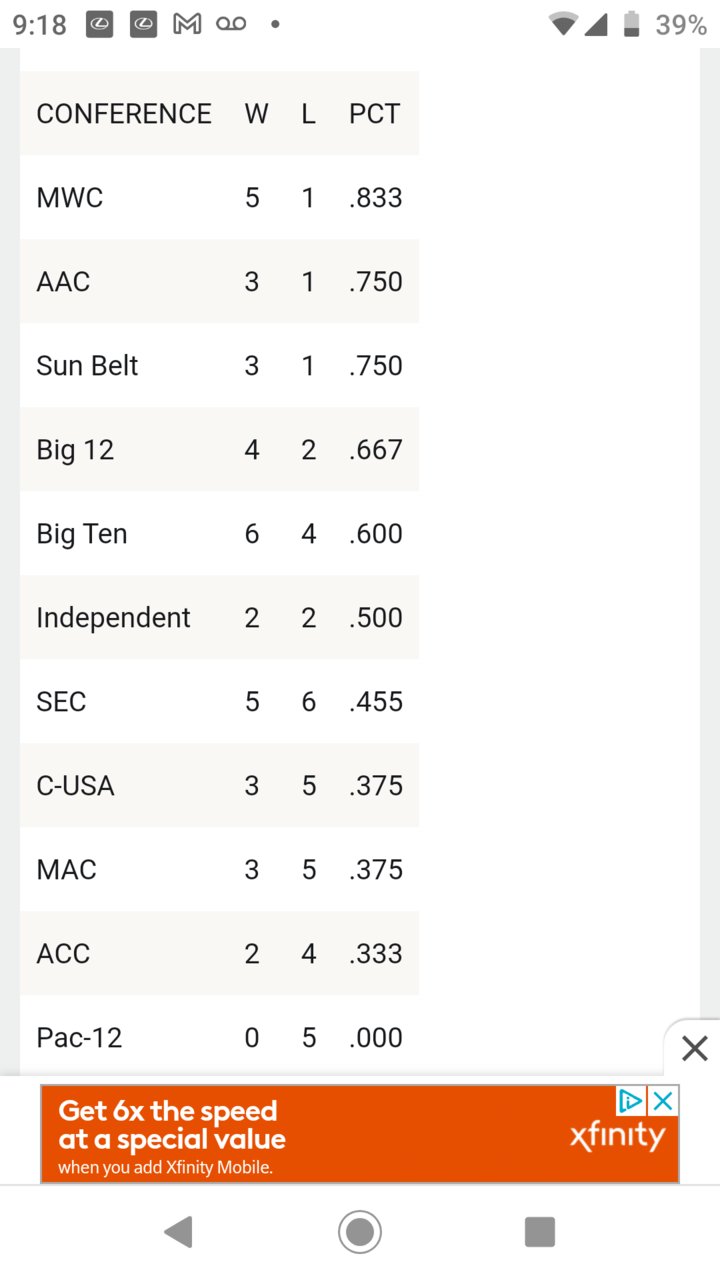Tap the Android home circle button
Image resolution: width=720 pixels, height=1280 pixels.
click(x=360, y=1232)
